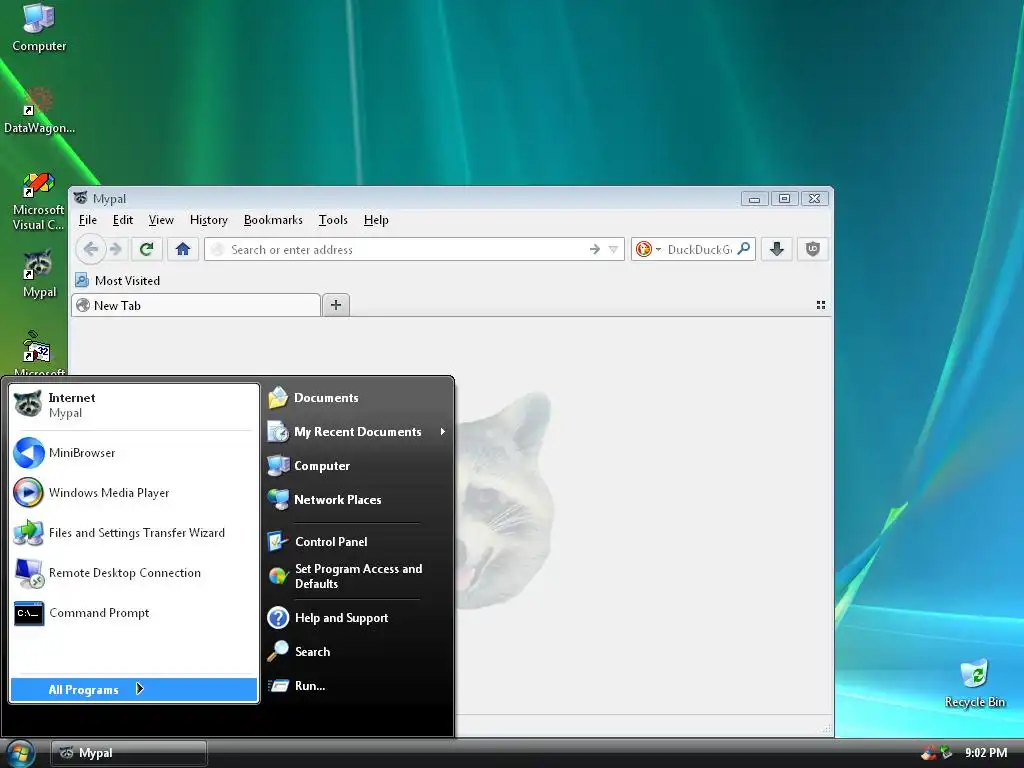The width and height of the screenshot is (1024, 768).
Task: Open a new tab with plus button
Action: (336, 305)
